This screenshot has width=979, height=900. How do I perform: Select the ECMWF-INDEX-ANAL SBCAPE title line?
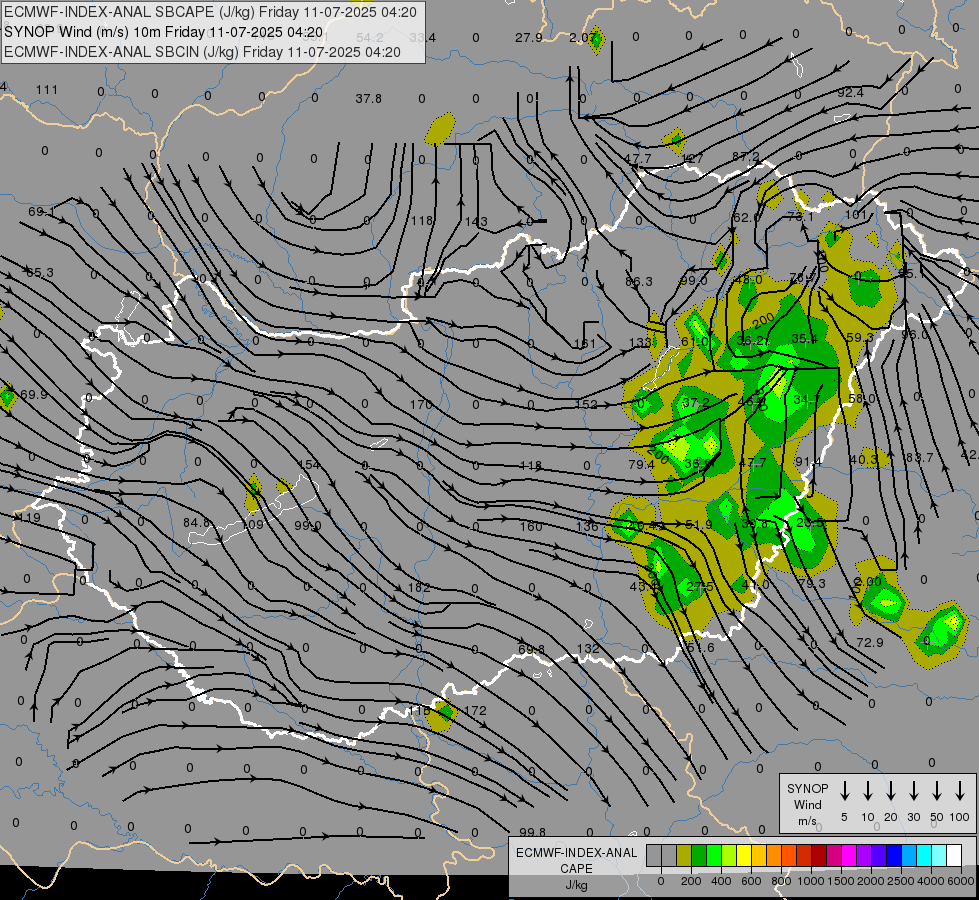(x=210, y=12)
